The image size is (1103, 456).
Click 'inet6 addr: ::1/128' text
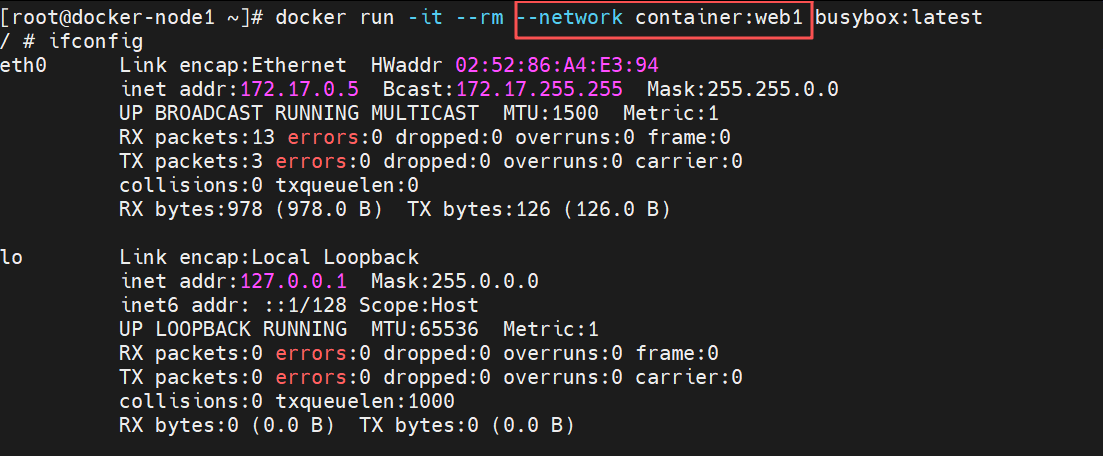click(234, 305)
